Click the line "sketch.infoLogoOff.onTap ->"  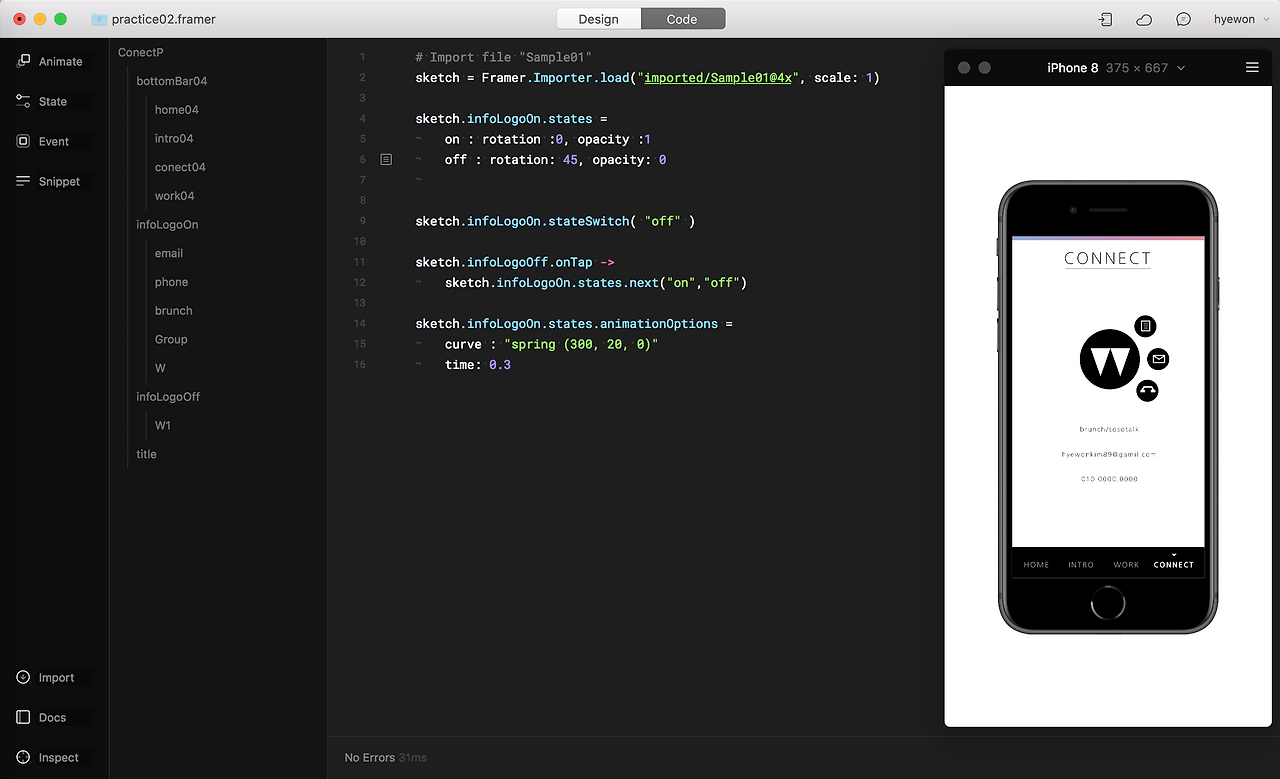pyautogui.click(x=515, y=262)
